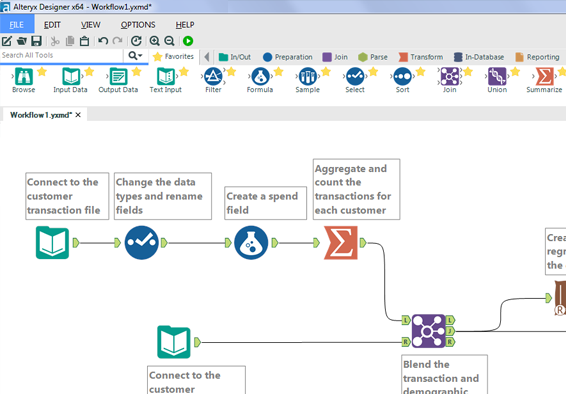Click the Copy toolbar icon
Viewport: 566px width, 394px height.
pos(70,41)
